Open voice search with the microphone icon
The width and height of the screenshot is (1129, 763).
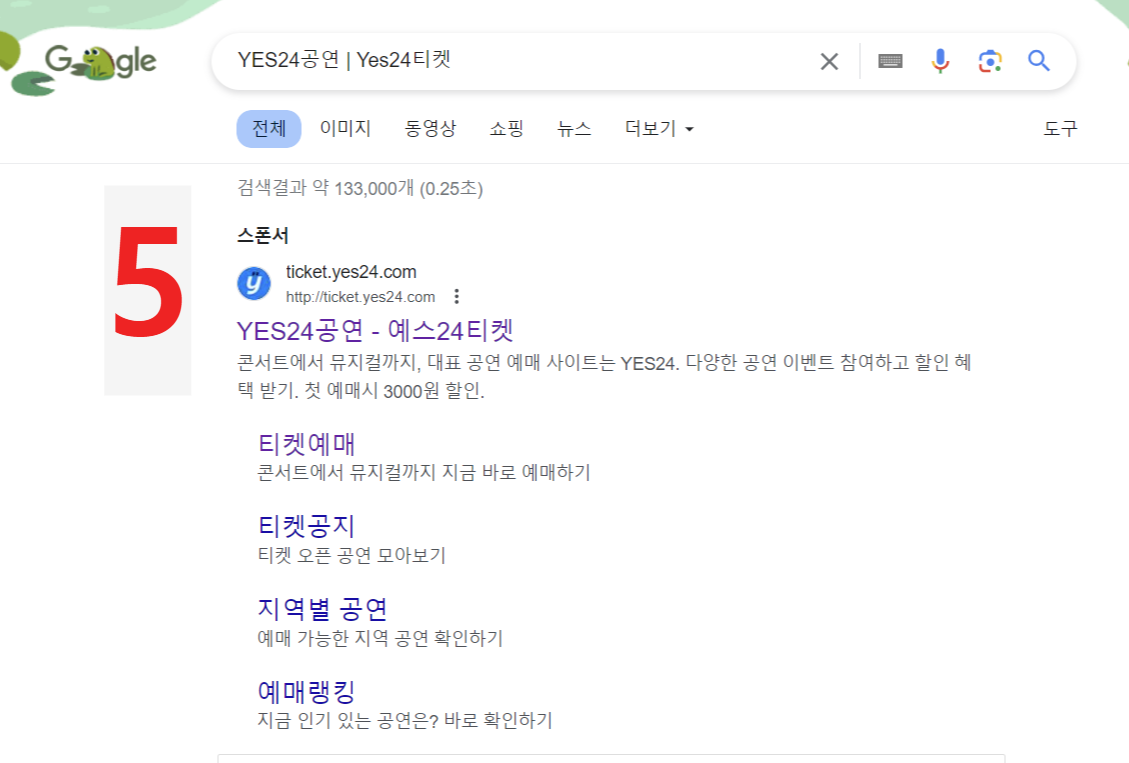(x=938, y=61)
